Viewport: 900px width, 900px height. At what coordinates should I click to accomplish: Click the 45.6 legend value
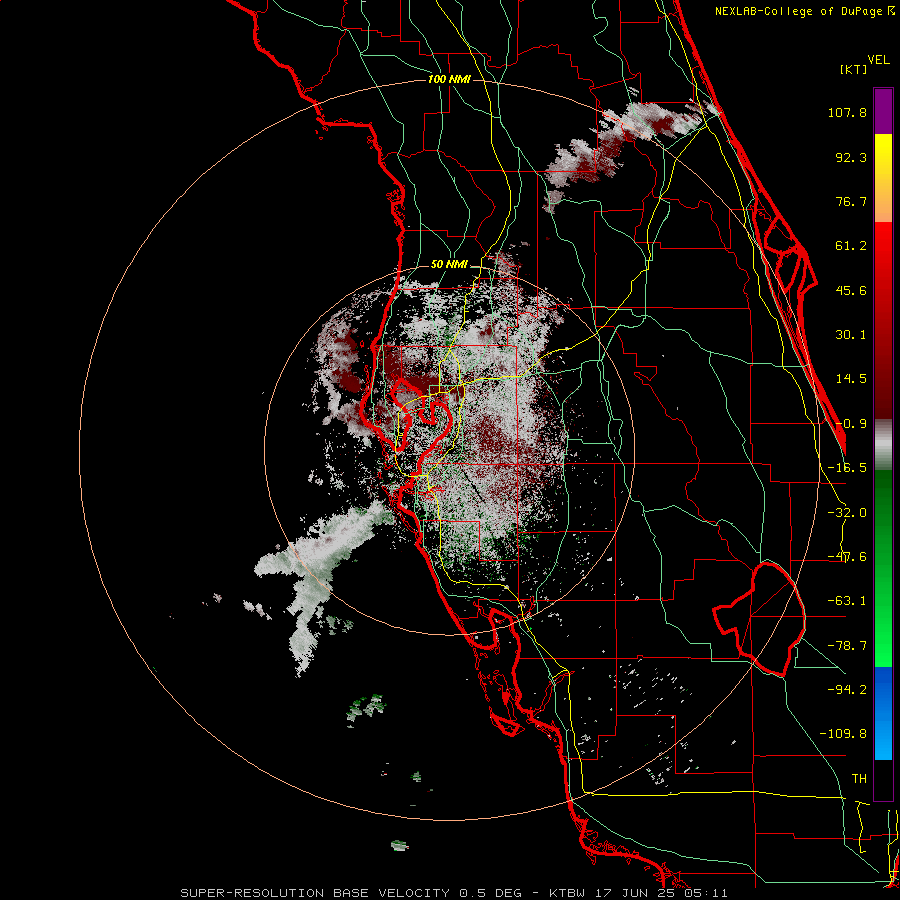point(851,290)
